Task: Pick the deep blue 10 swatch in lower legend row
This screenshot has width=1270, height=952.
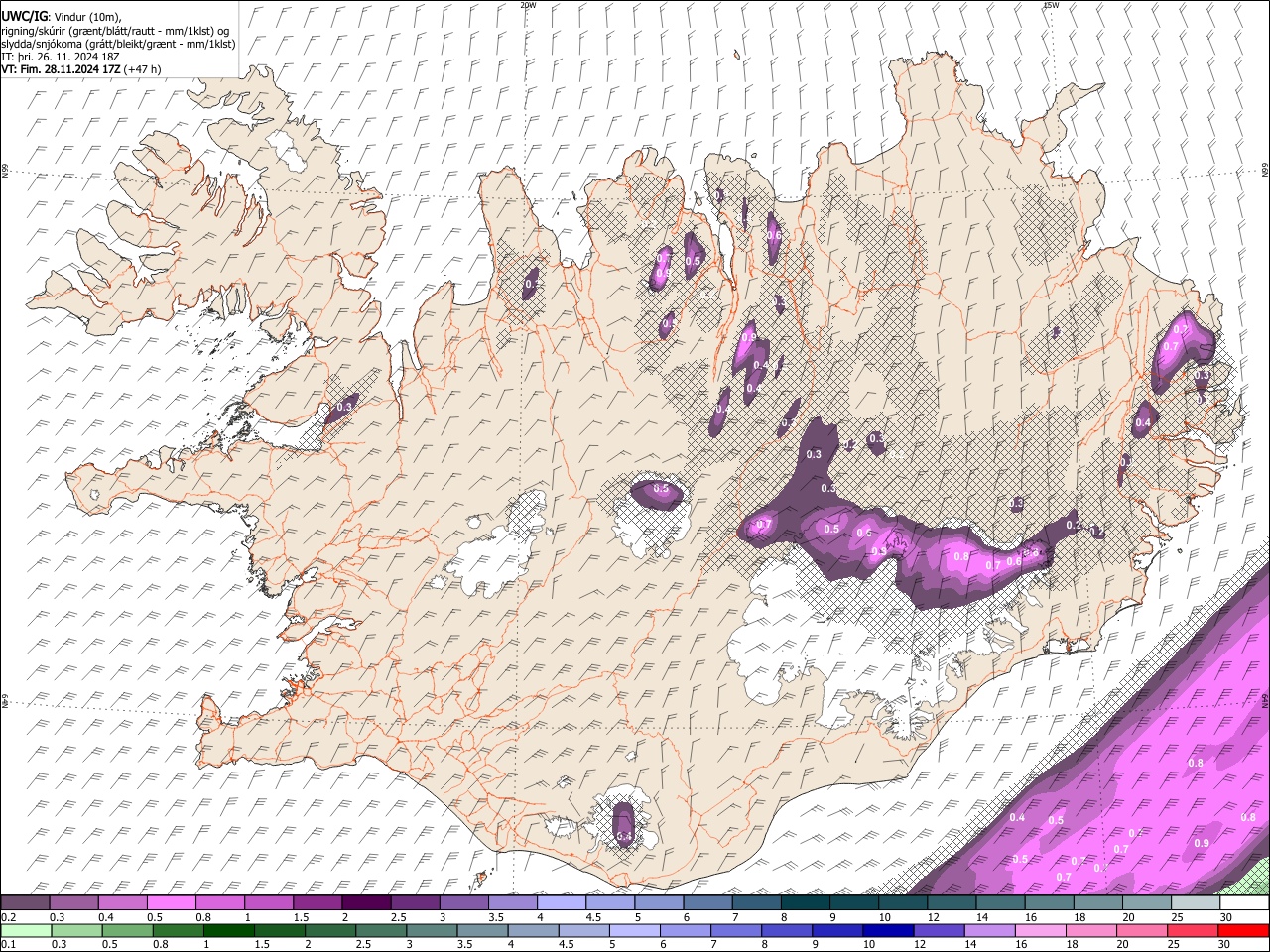Action: (x=888, y=930)
